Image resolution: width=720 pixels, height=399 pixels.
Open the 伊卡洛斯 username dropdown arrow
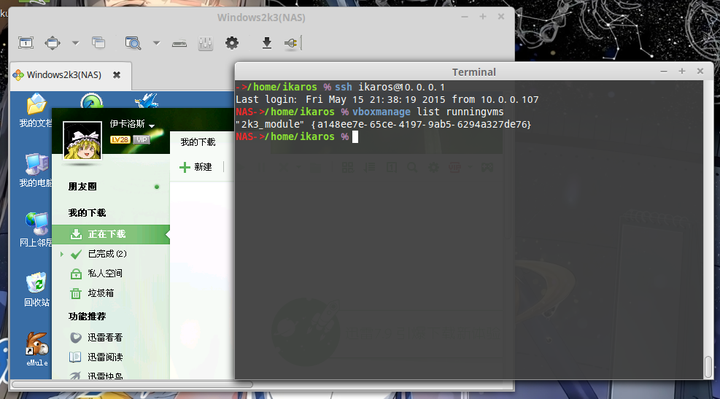152,125
